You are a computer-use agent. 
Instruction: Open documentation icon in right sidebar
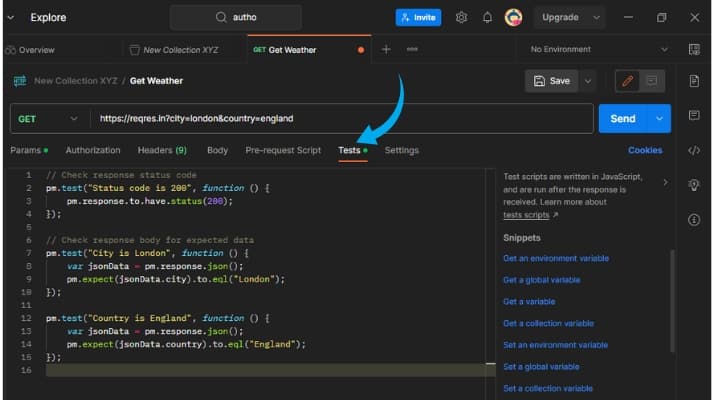point(694,81)
